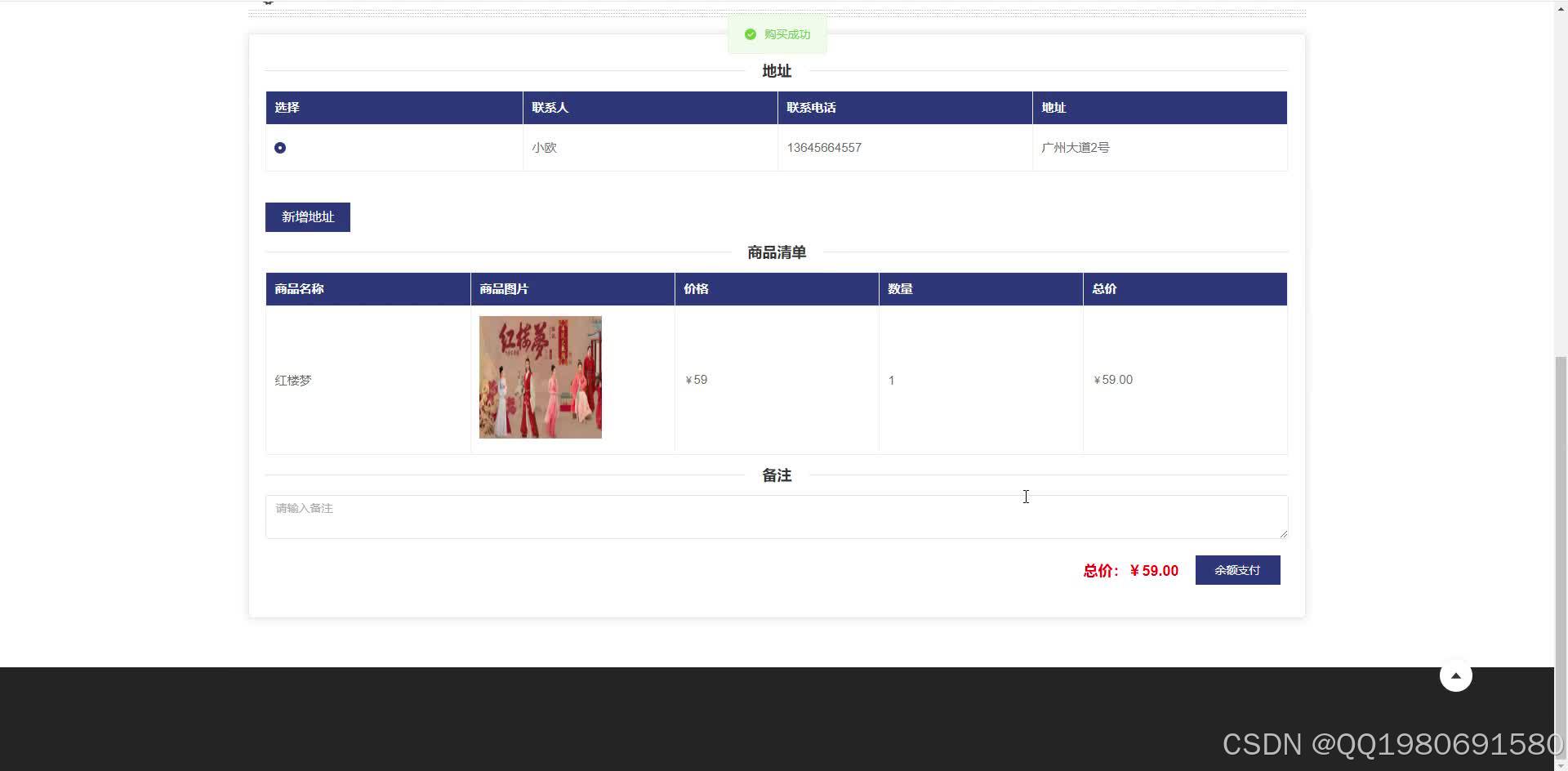Click the 红楼梦 product image thumbnail
Image resolution: width=1568 pixels, height=771 pixels.
(x=540, y=377)
